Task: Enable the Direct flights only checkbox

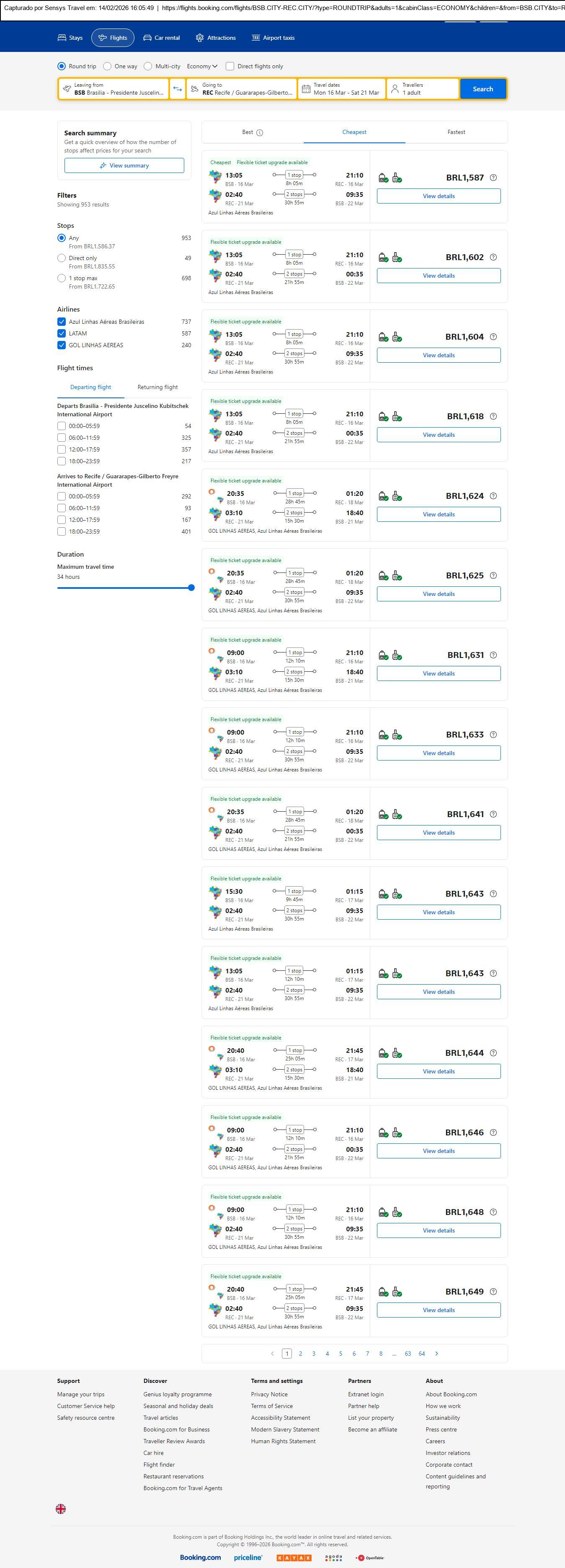Action: point(230,66)
